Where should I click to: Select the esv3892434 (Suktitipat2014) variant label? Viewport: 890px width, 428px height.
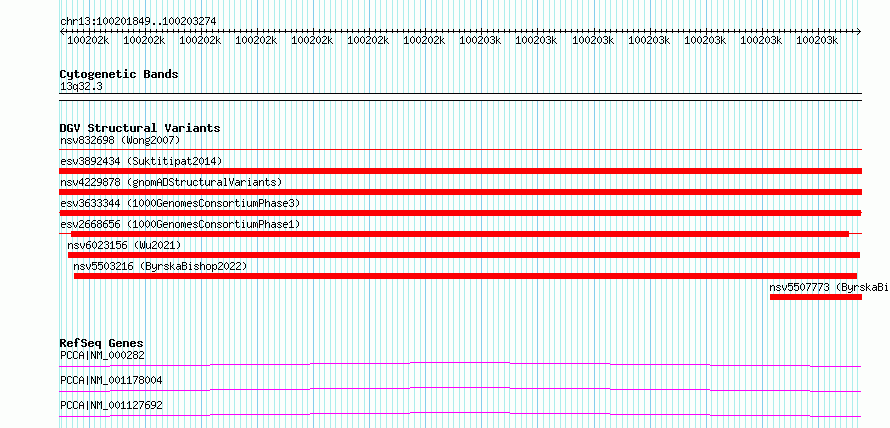[141, 161]
